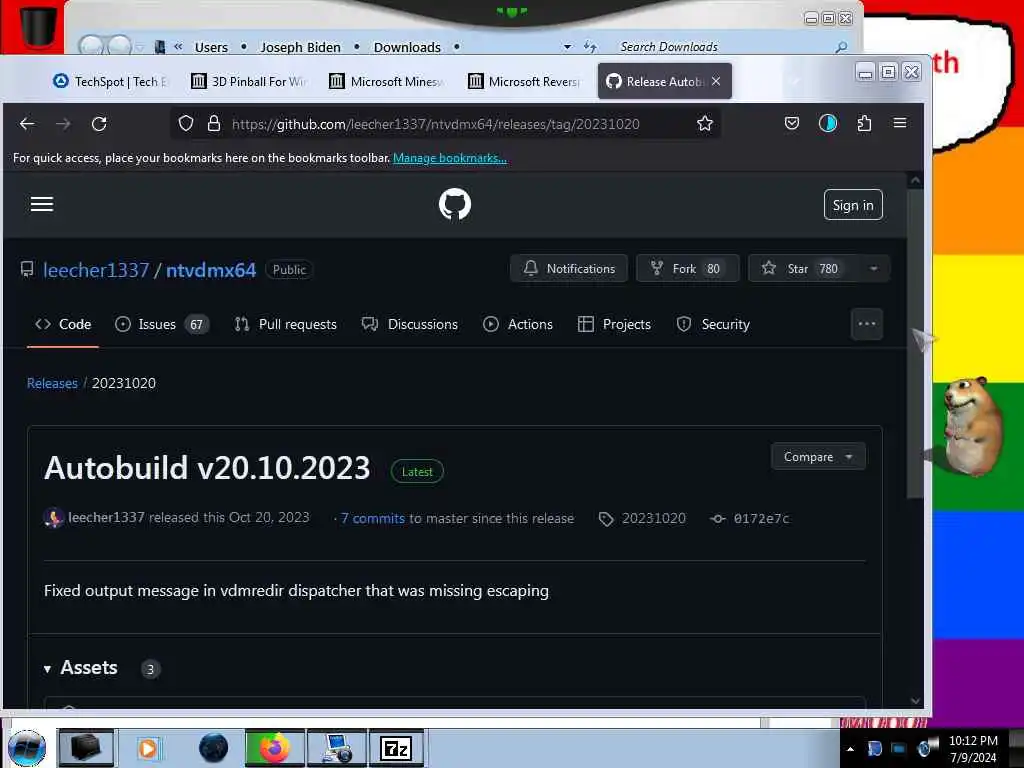This screenshot has height=768, width=1024.
Task: View site info via padlock icon
Action: point(214,123)
